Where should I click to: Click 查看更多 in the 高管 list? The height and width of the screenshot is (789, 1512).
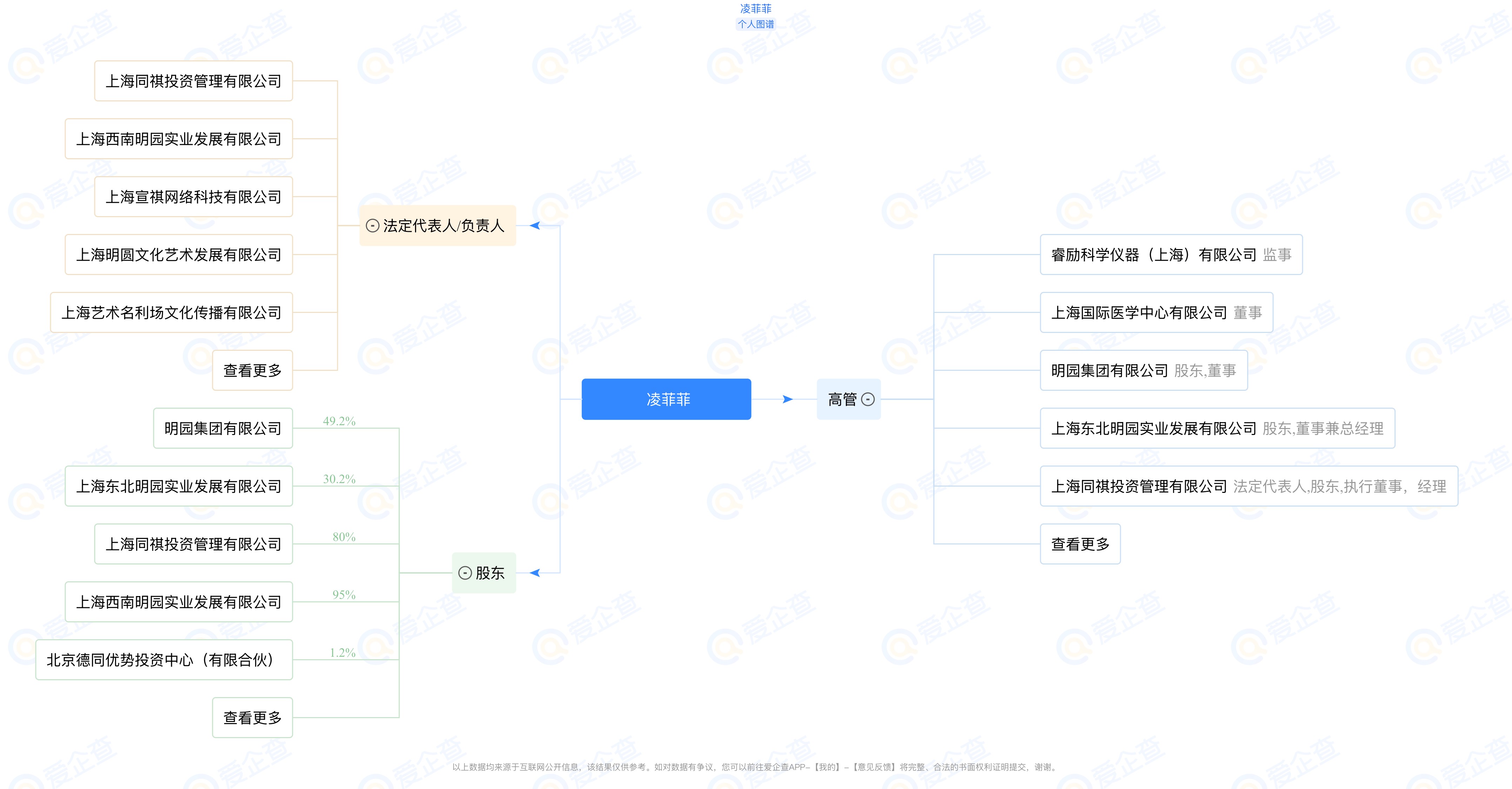pyautogui.click(x=1080, y=544)
